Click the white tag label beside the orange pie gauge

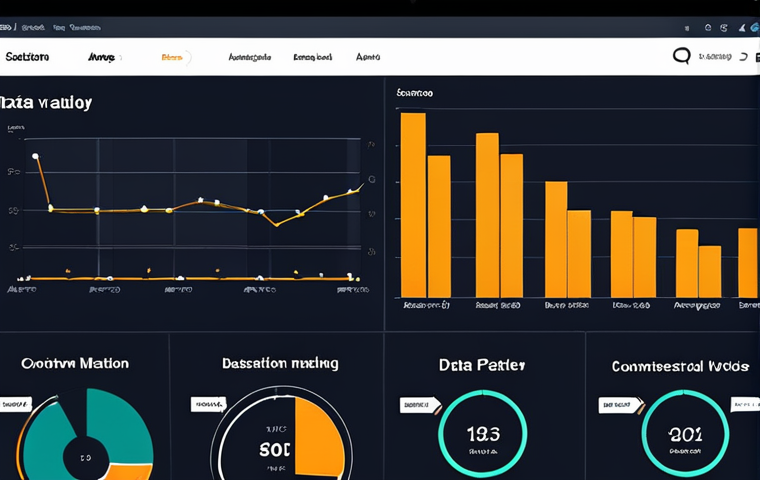point(208,404)
